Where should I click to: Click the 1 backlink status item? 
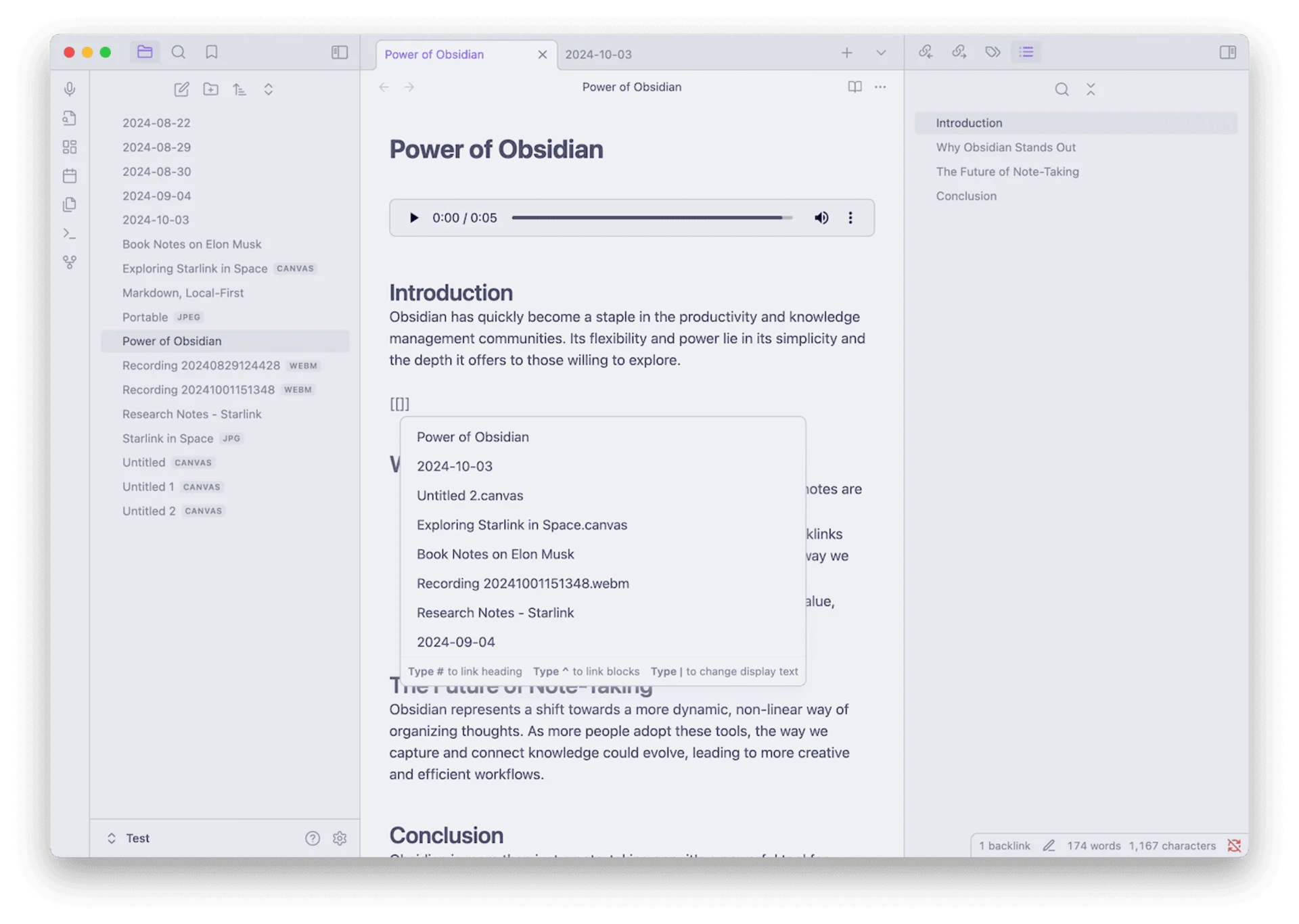tap(1004, 846)
